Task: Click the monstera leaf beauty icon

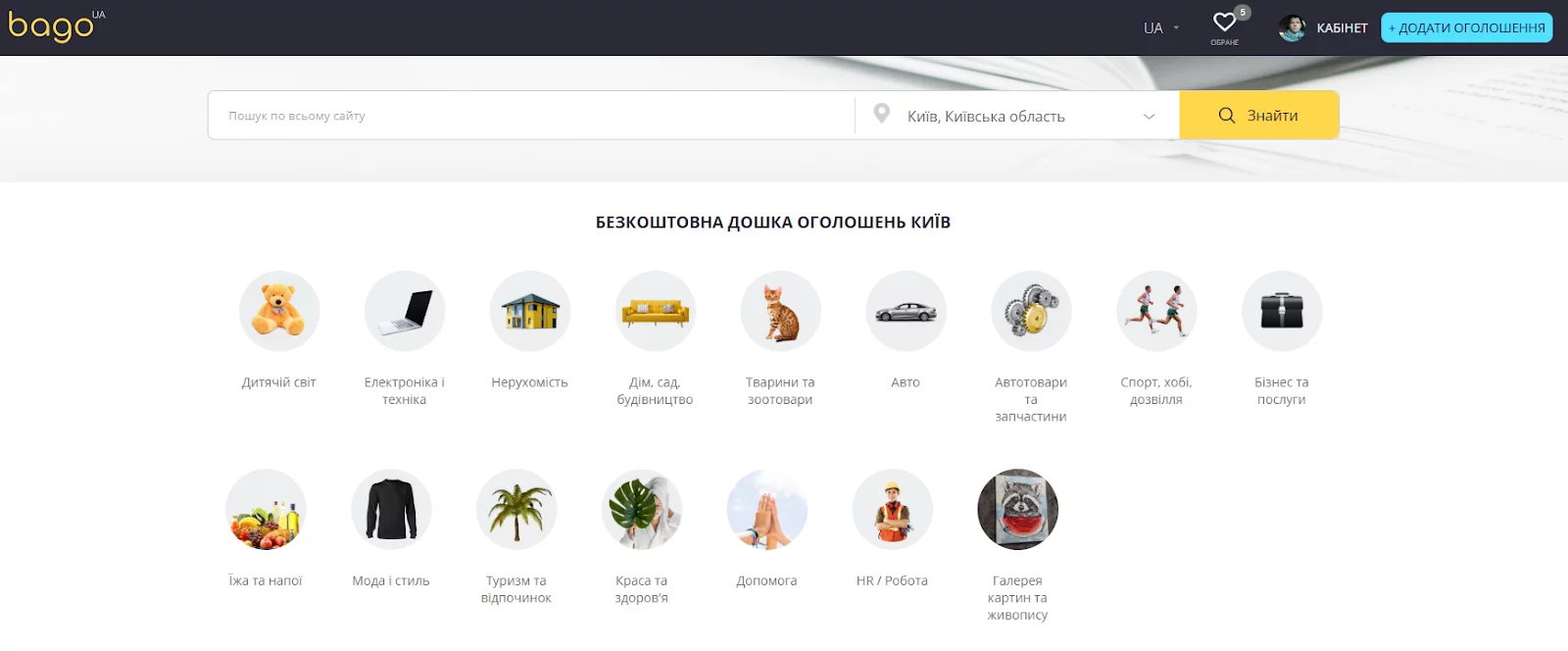Action: tap(642, 509)
